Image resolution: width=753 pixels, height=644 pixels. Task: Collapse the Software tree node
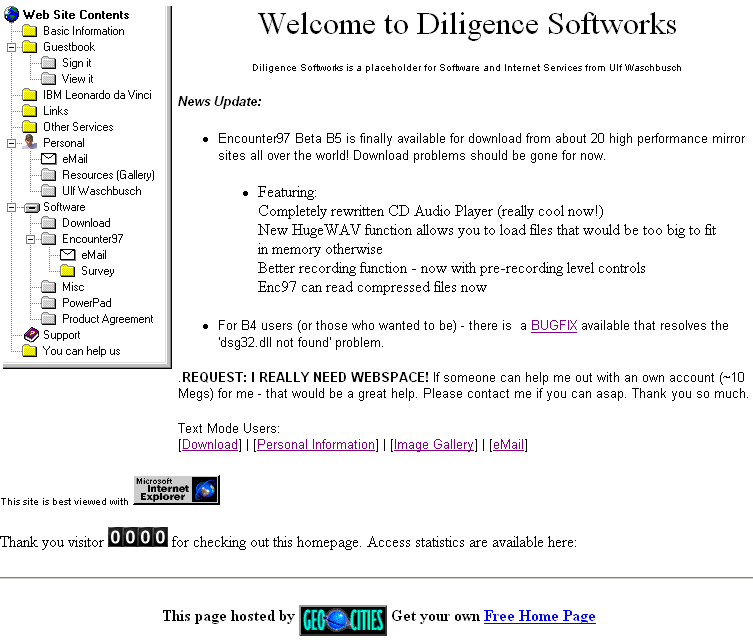coord(11,207)
